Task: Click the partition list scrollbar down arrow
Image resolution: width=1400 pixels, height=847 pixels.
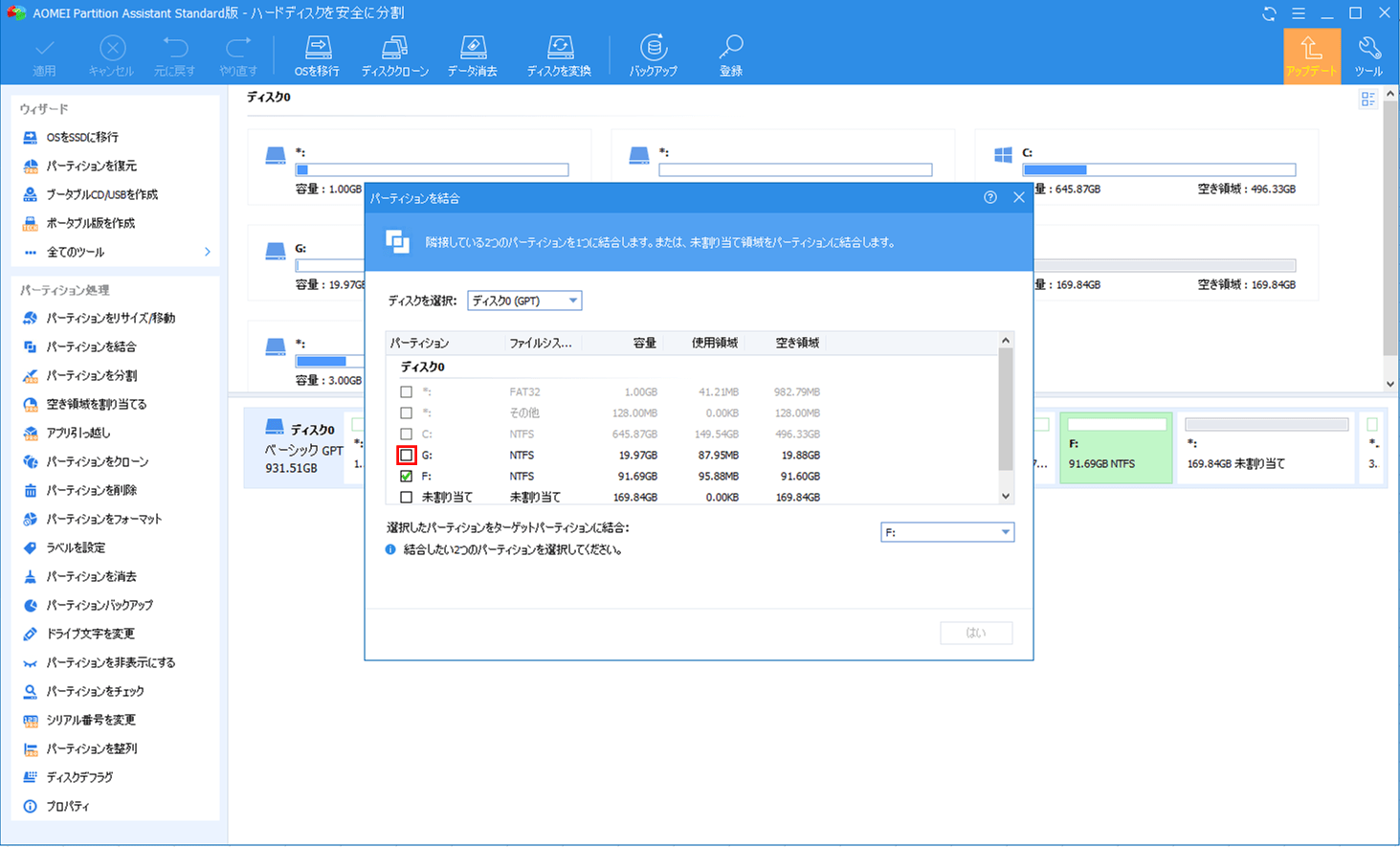Action: [x=1005, y=496]
